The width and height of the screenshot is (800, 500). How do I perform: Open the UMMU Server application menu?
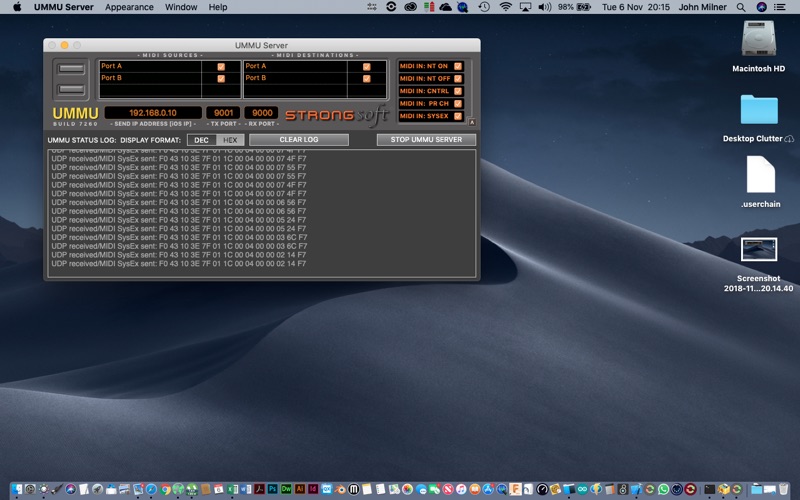tap(64, 7)
